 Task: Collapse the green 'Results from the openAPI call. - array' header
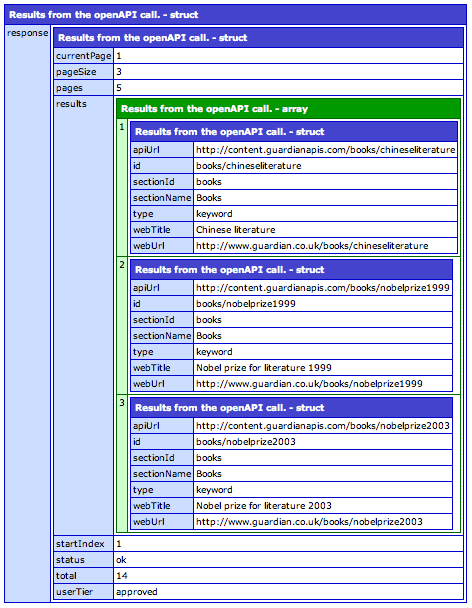[x=288, y=109]
